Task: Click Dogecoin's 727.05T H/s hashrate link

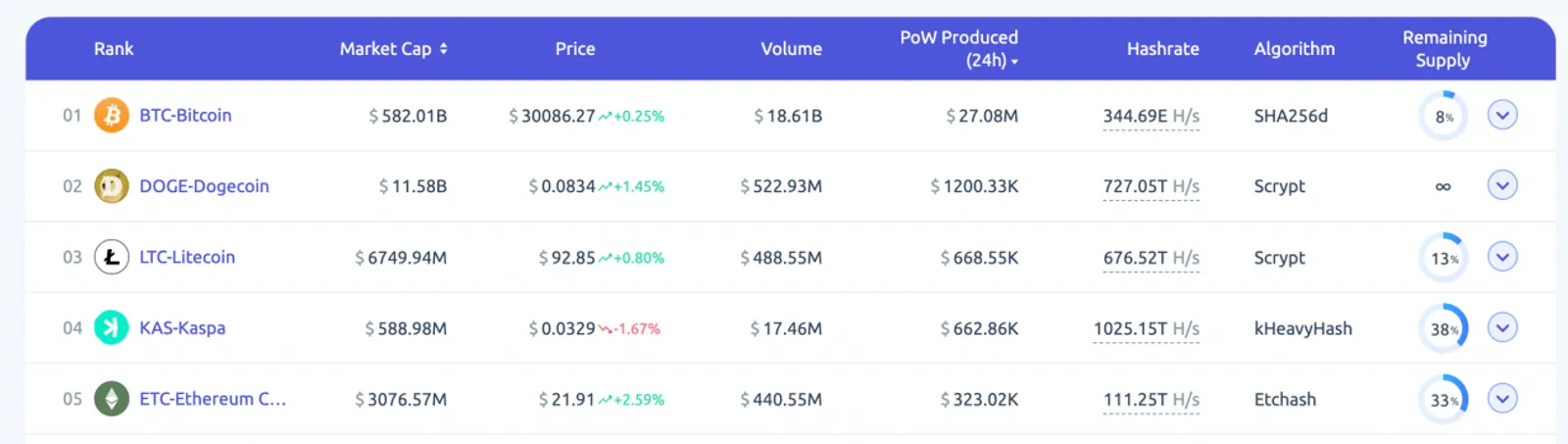Action: tap(1151, 187)
